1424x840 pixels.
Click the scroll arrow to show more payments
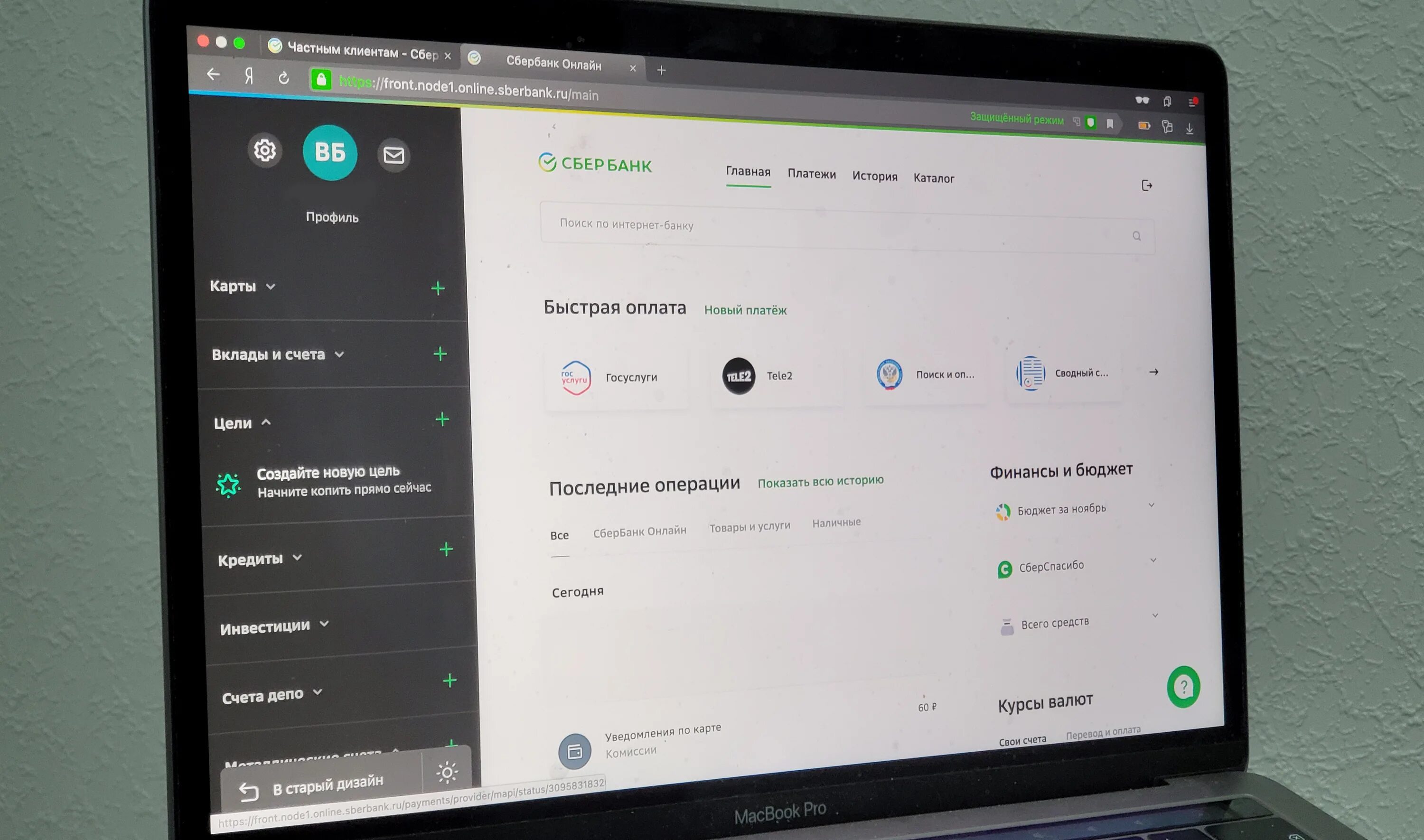tap(1152, 372)
